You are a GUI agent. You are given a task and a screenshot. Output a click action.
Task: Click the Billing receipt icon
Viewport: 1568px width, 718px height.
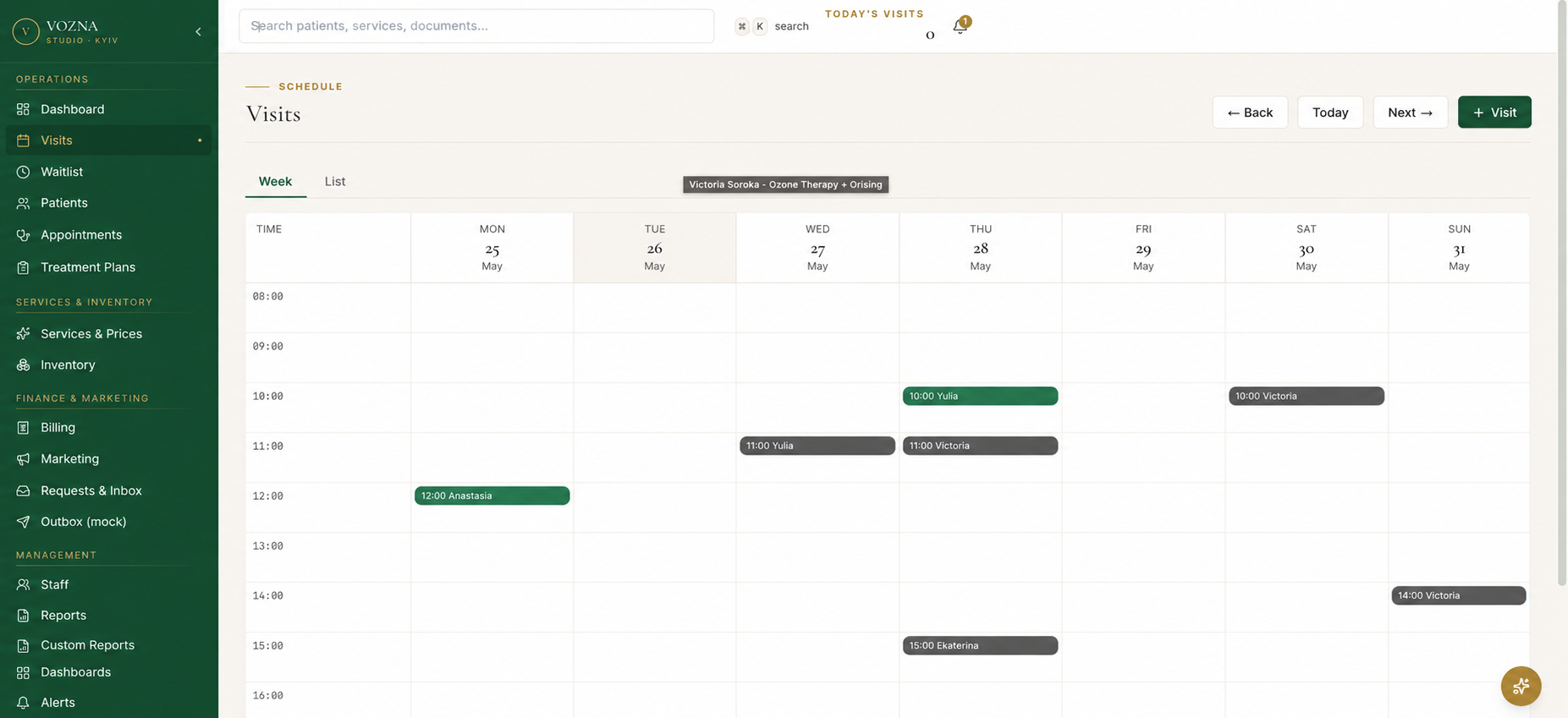coord(23,428)
